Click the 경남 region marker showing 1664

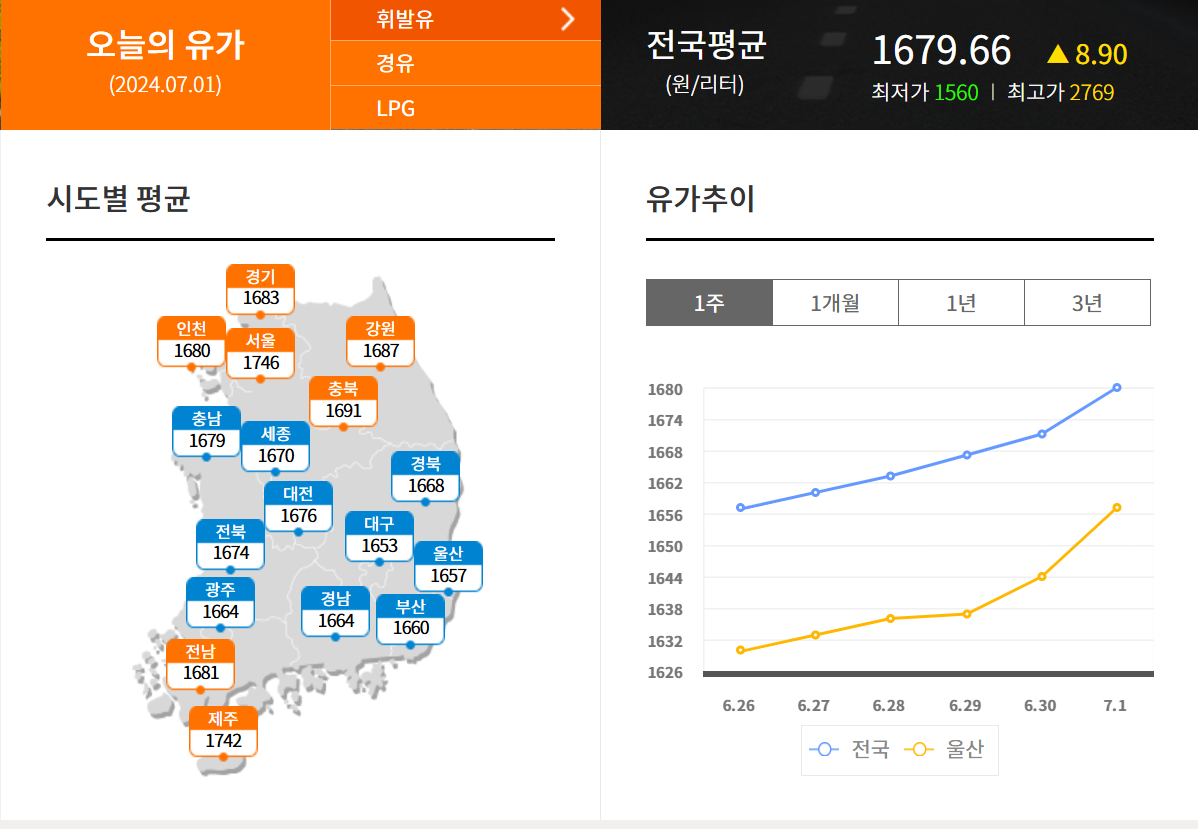coord(335,611)
